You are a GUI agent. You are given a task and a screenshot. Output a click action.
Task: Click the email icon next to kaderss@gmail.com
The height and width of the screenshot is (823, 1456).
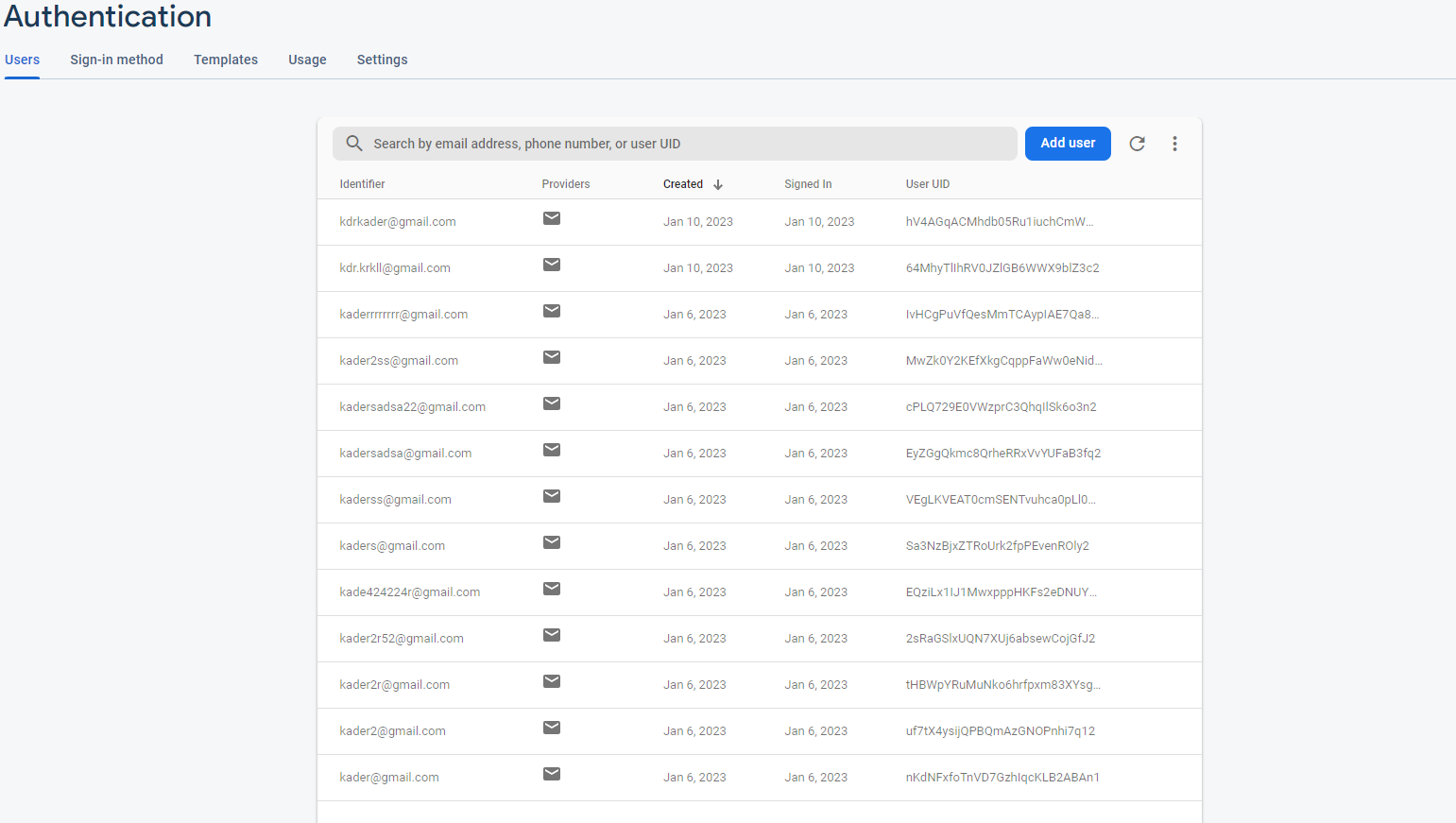[x=552, y=495]
